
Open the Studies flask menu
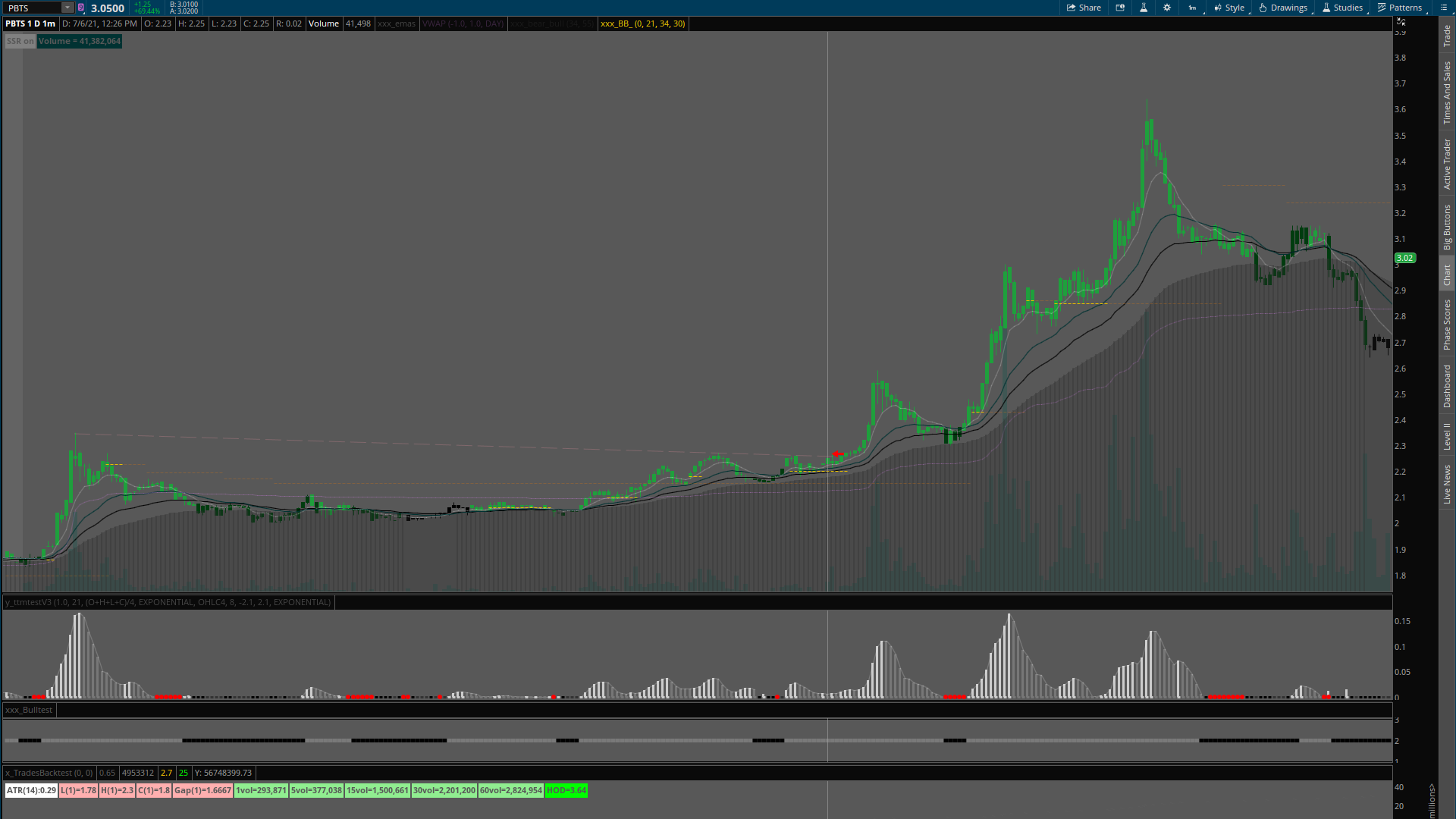[x=1342, y=8]
